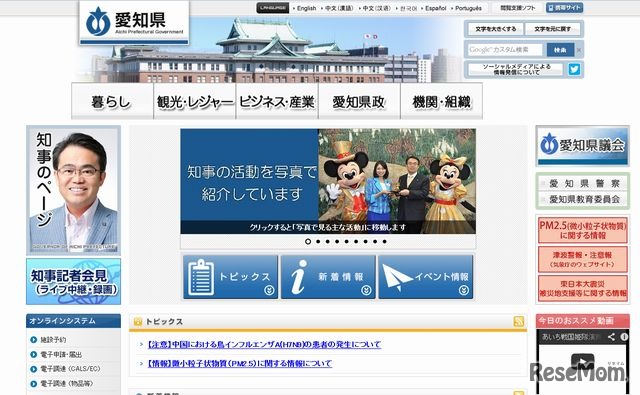Open the 閲覧支援ソフト link
Image resolution: width=640 pixels, height=395 pixels.
click(x=518, y=8)
